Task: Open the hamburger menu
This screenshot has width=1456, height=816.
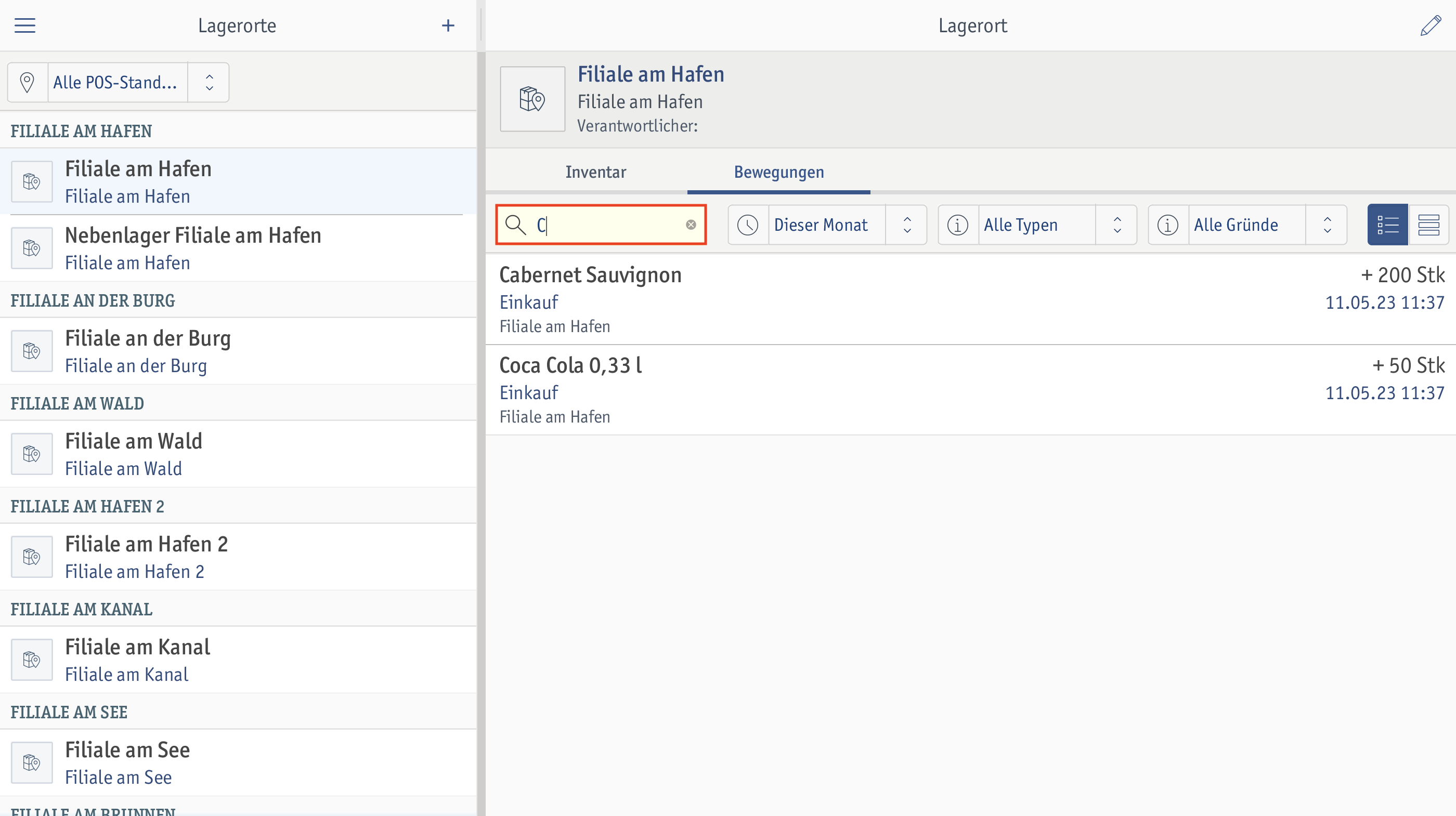Action: (25, 25)
